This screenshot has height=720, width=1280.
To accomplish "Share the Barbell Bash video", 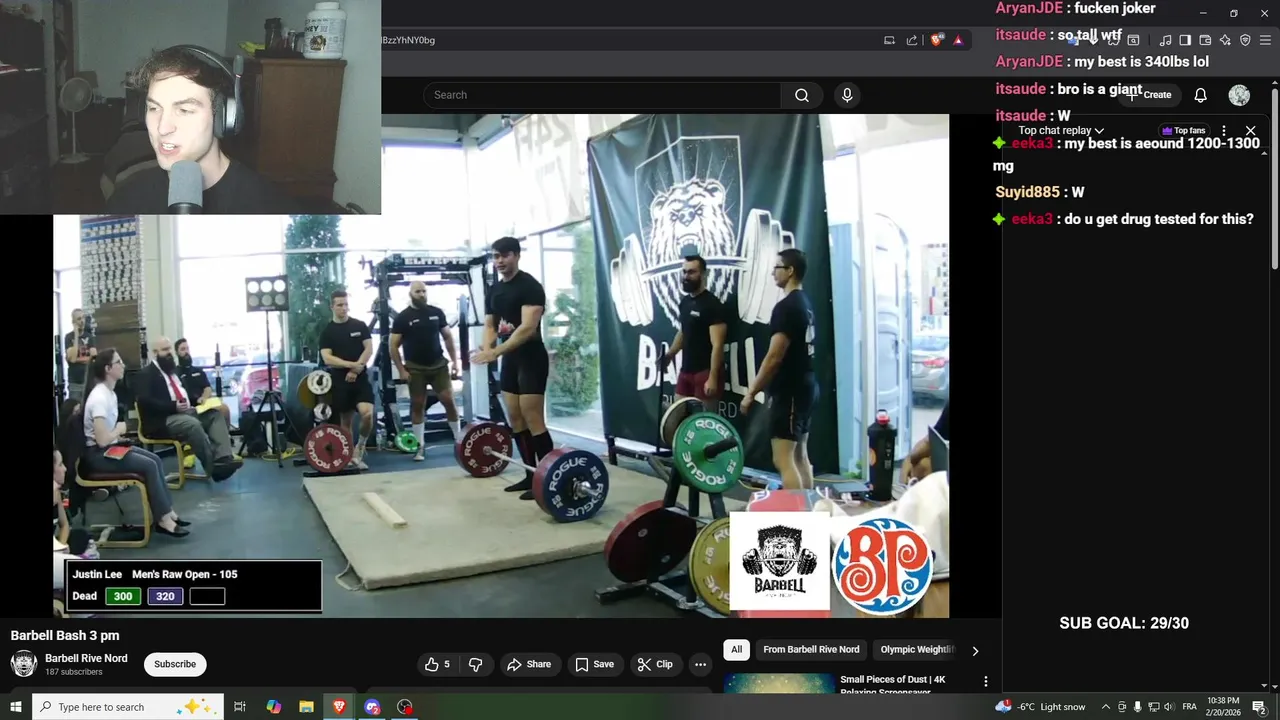I will [x=529, y=664].
